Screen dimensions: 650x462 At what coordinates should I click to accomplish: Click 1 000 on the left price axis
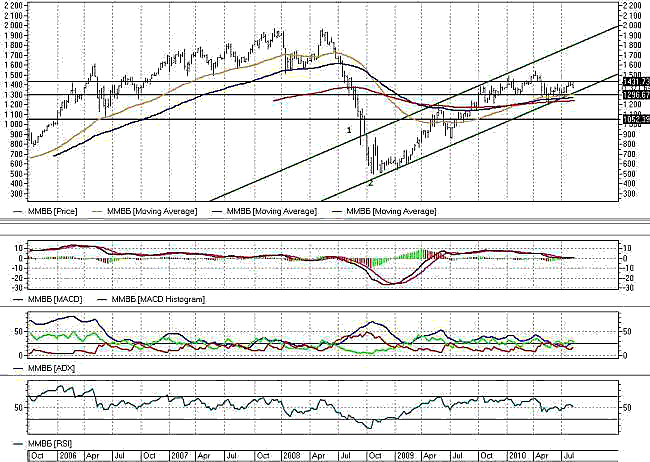(12, 124)
